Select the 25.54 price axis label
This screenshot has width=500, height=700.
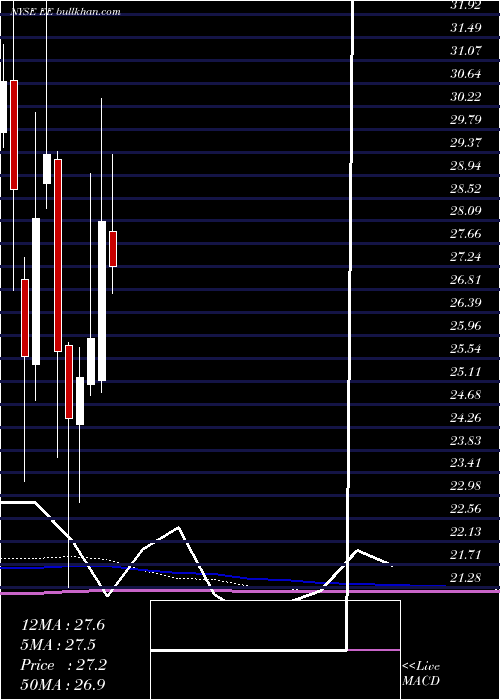click(x=466, y=349)
